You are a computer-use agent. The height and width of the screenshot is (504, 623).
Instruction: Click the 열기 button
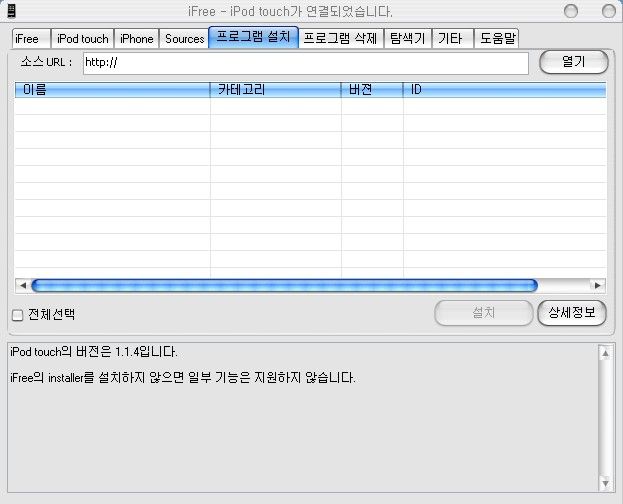[573, 62]
